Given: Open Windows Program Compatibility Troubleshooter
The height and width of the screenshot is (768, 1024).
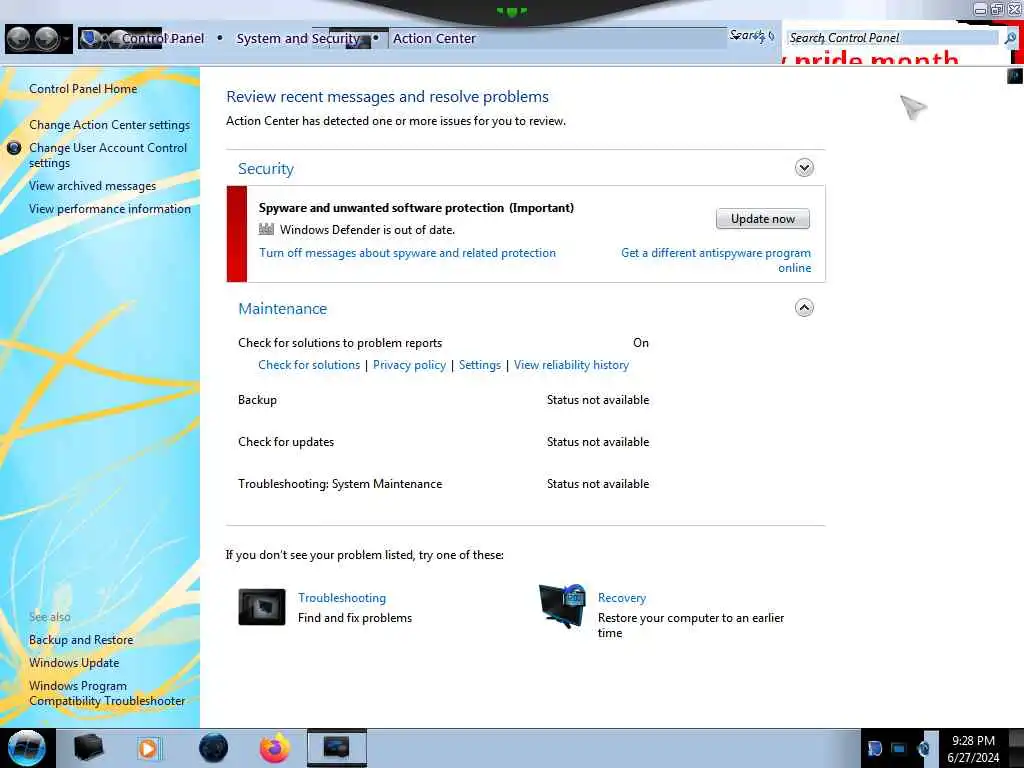Looking at the screenshot, I should (107, 694).
